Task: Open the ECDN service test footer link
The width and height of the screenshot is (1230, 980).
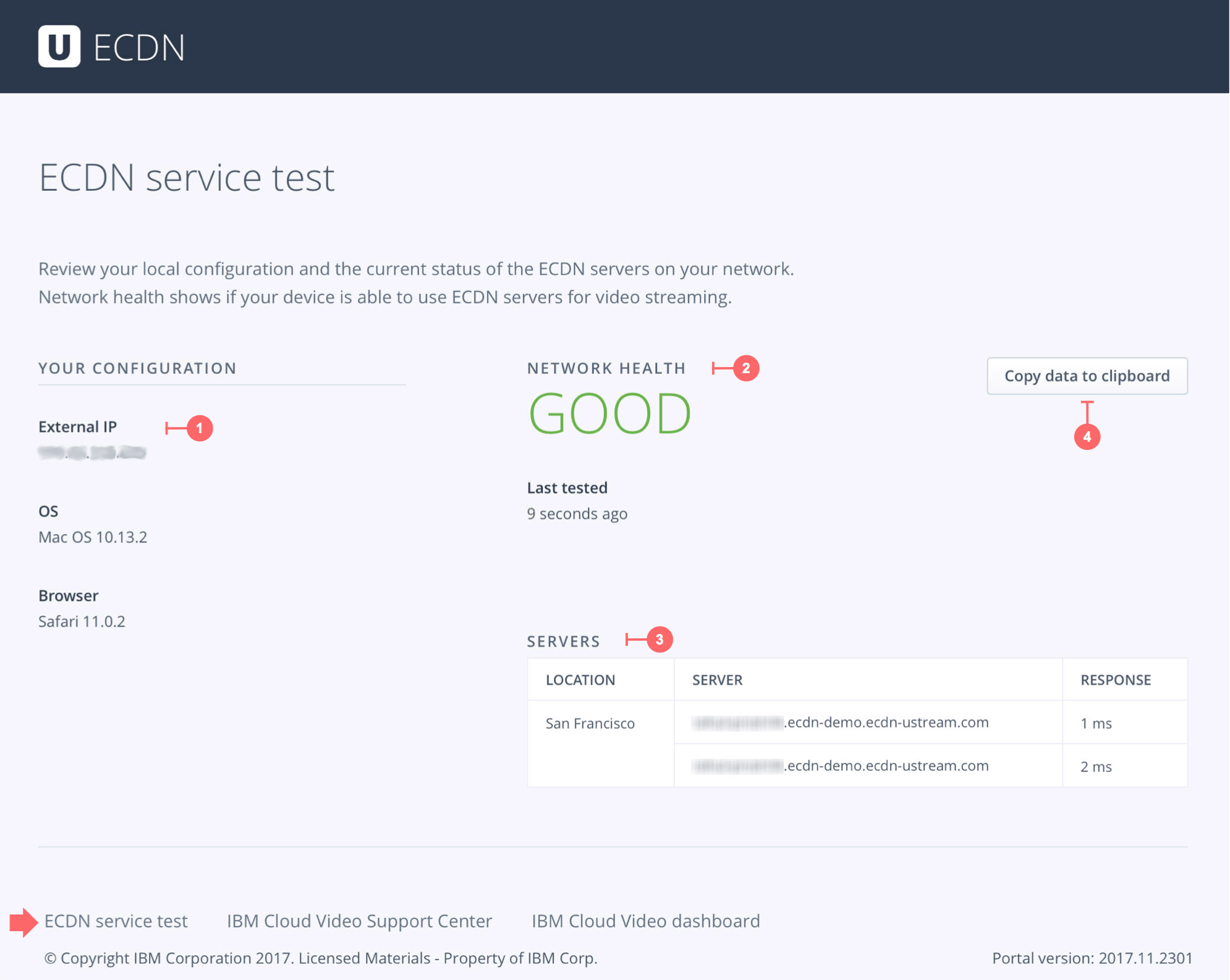Action: 116,921
